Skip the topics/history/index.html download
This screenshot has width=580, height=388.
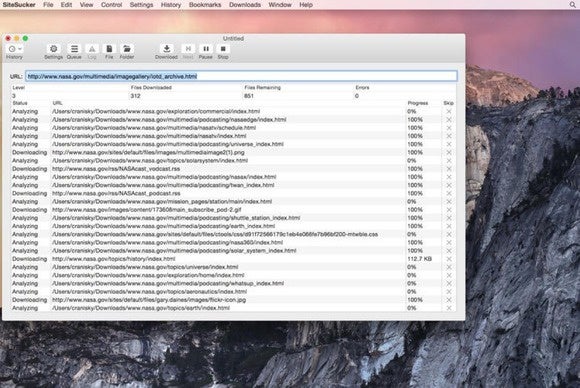[x=449, y=259]
